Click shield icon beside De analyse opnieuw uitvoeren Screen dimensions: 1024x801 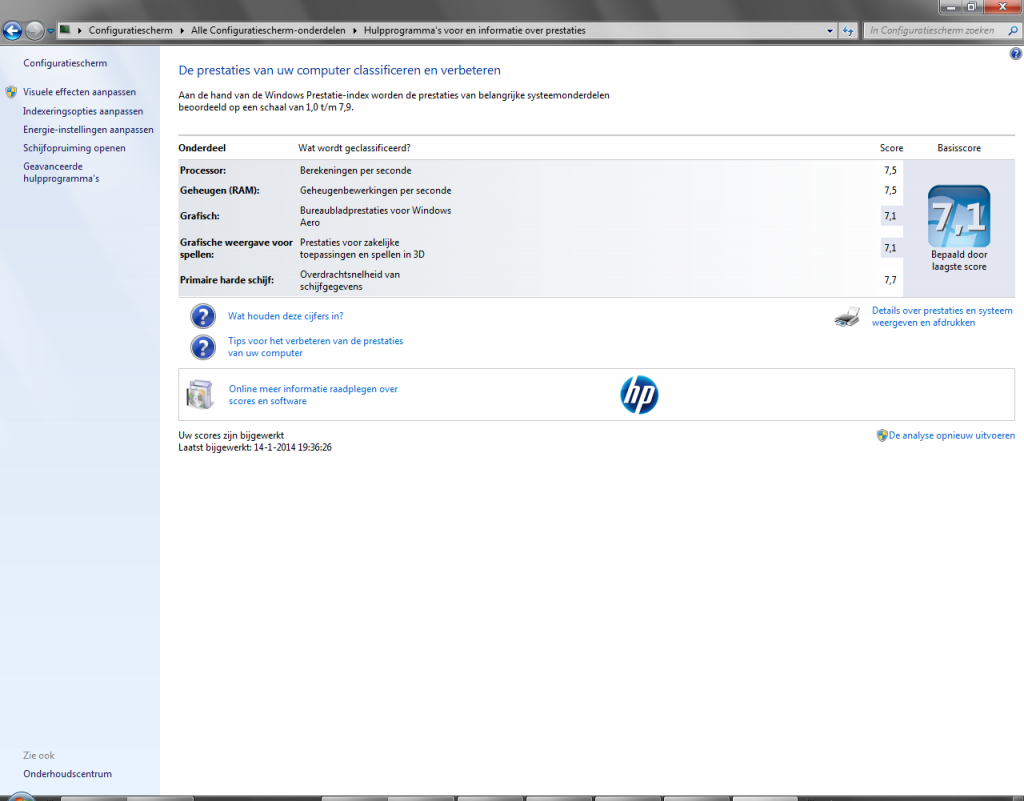click(x=882, y=435)
